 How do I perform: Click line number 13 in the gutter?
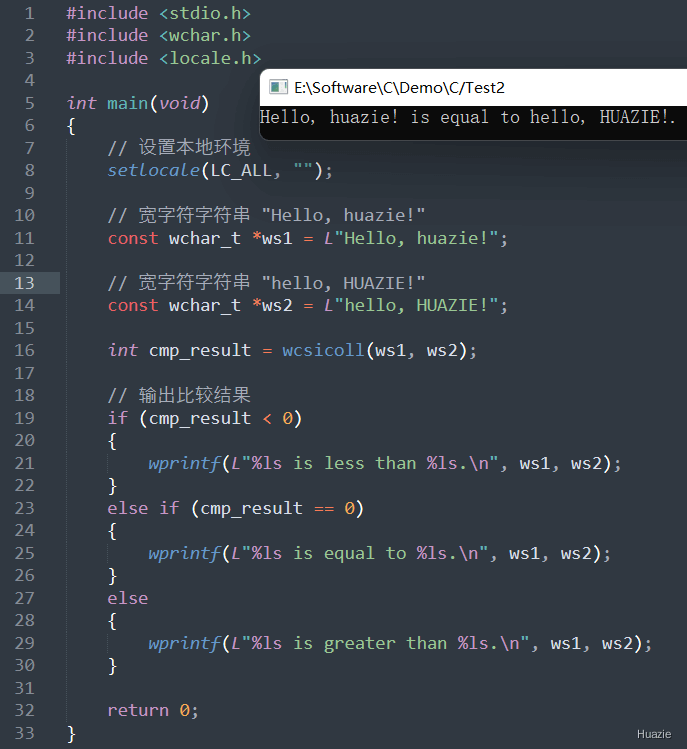(x=24, y=283)
